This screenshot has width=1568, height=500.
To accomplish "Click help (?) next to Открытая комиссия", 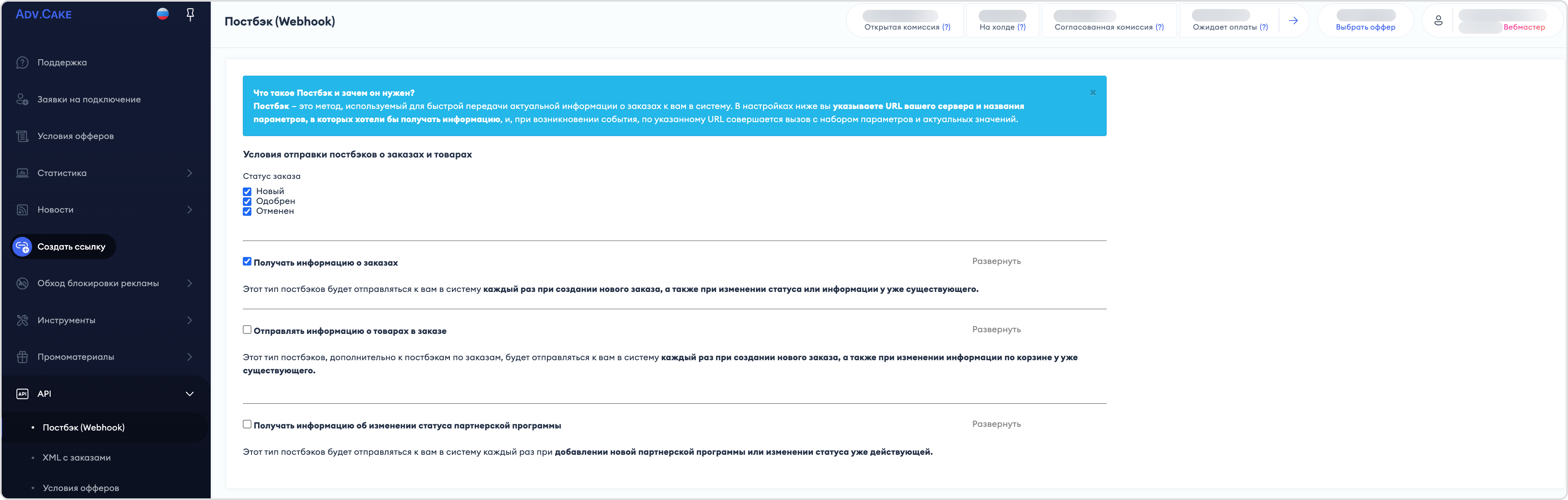I will coord(946,28).
